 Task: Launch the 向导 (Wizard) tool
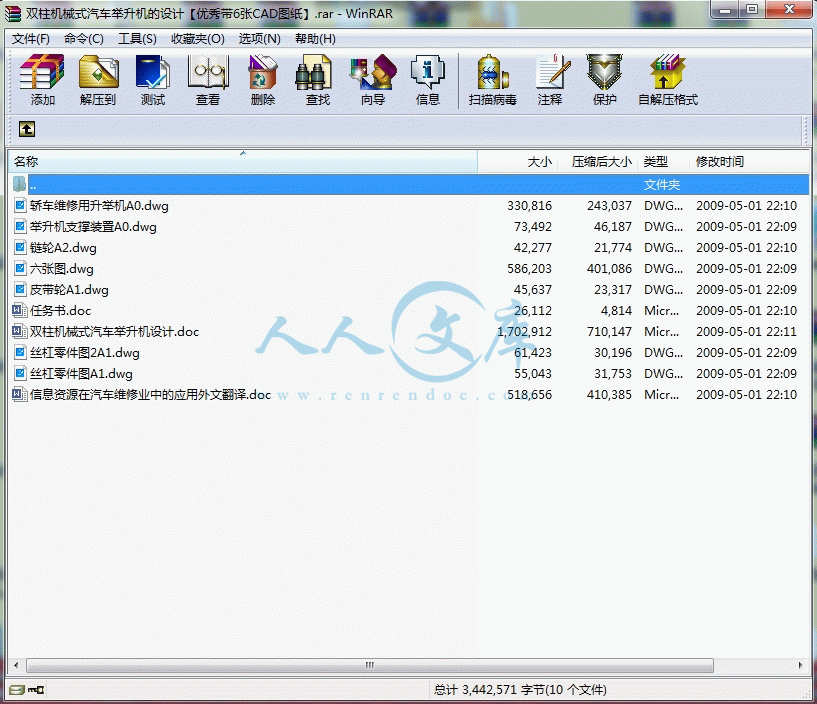(x=373, y=80)
